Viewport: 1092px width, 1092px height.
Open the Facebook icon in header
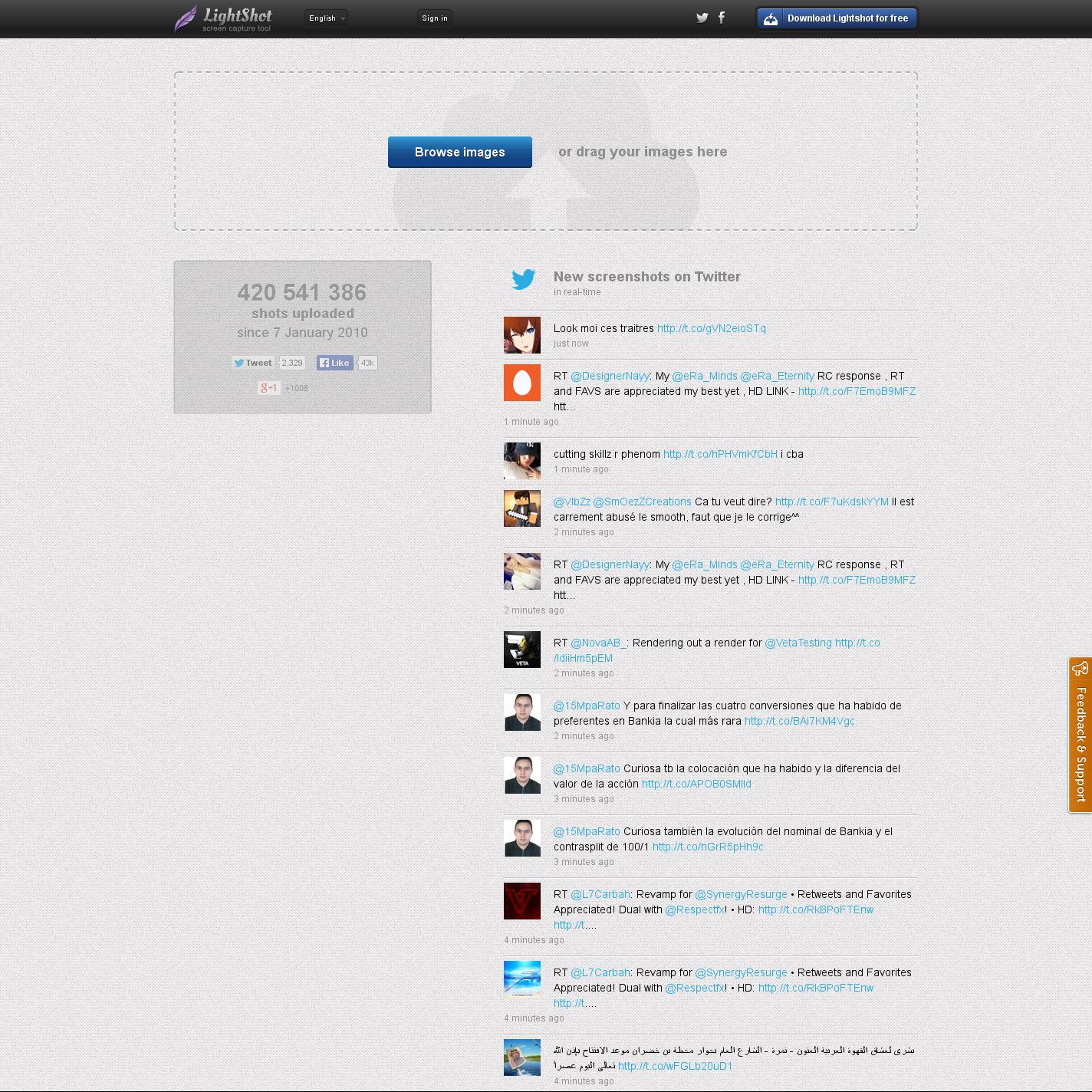click(x=722, y=18)
